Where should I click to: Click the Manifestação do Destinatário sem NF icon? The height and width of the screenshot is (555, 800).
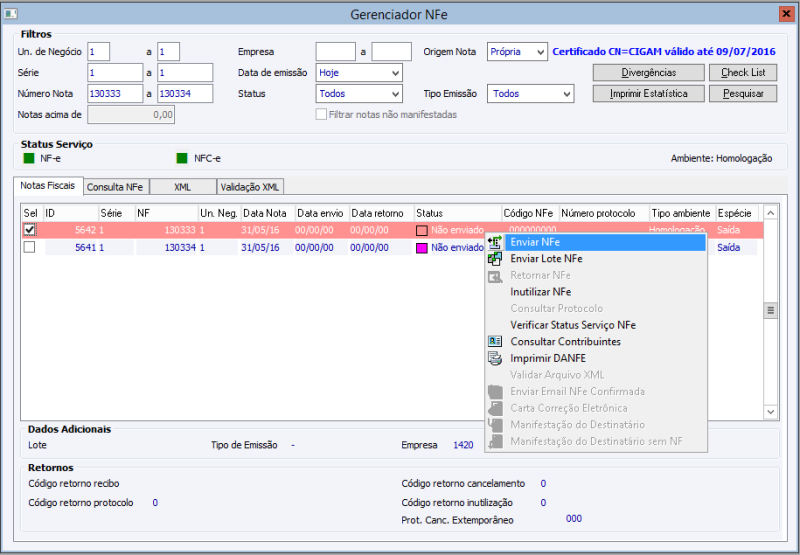coord(495,441)
